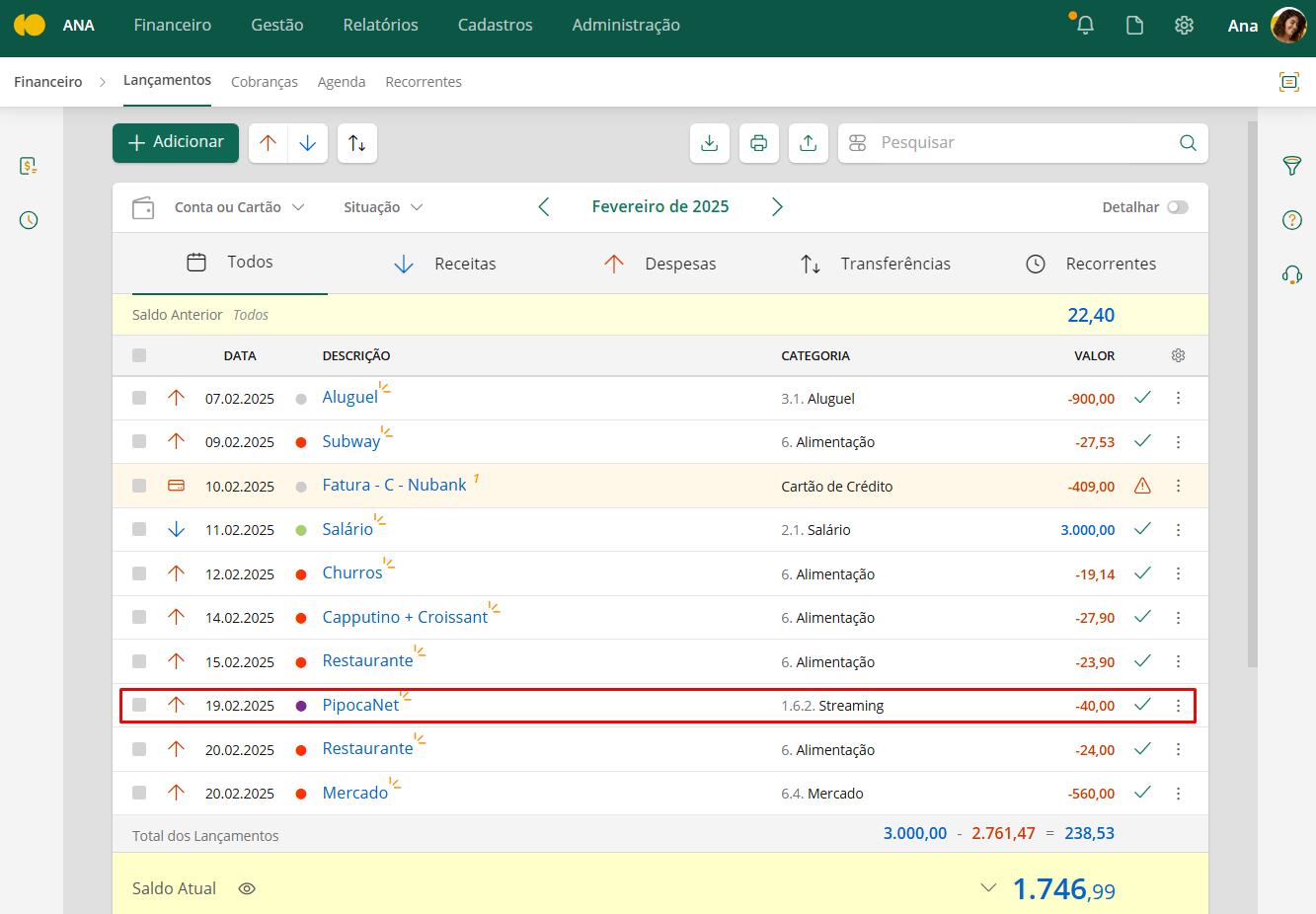This screenshot has height=914, width=1316.
Task: Open the three-dot menu for Mercado row
Action: 1178,794
